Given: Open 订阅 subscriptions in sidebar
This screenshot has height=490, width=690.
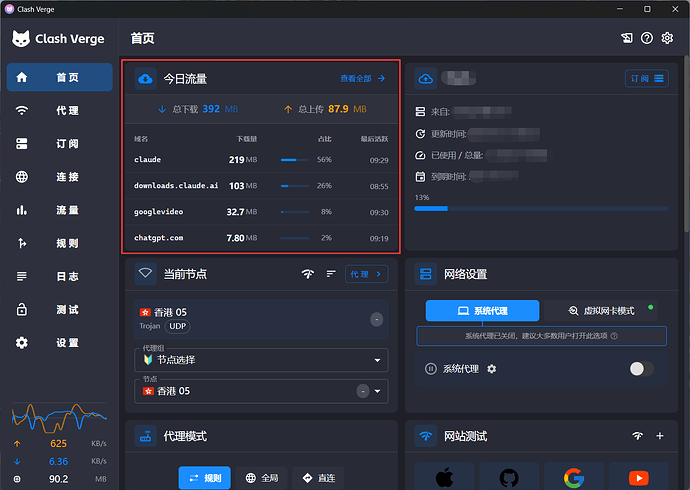Looking at the screenshot, I should coord(59,144).
